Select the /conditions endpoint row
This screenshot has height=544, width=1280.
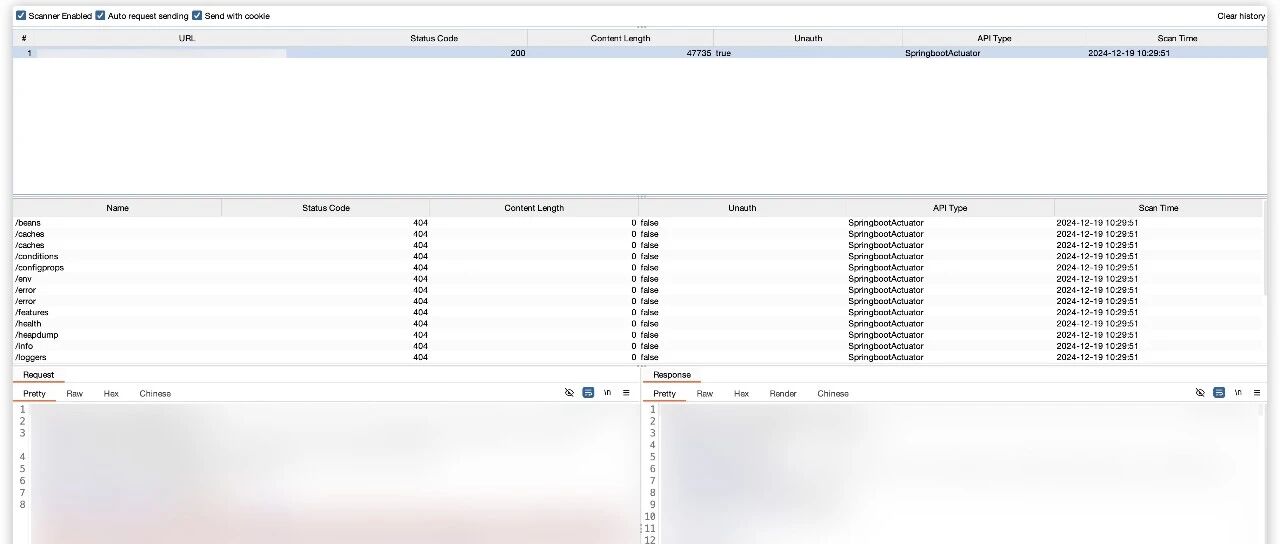638,256
